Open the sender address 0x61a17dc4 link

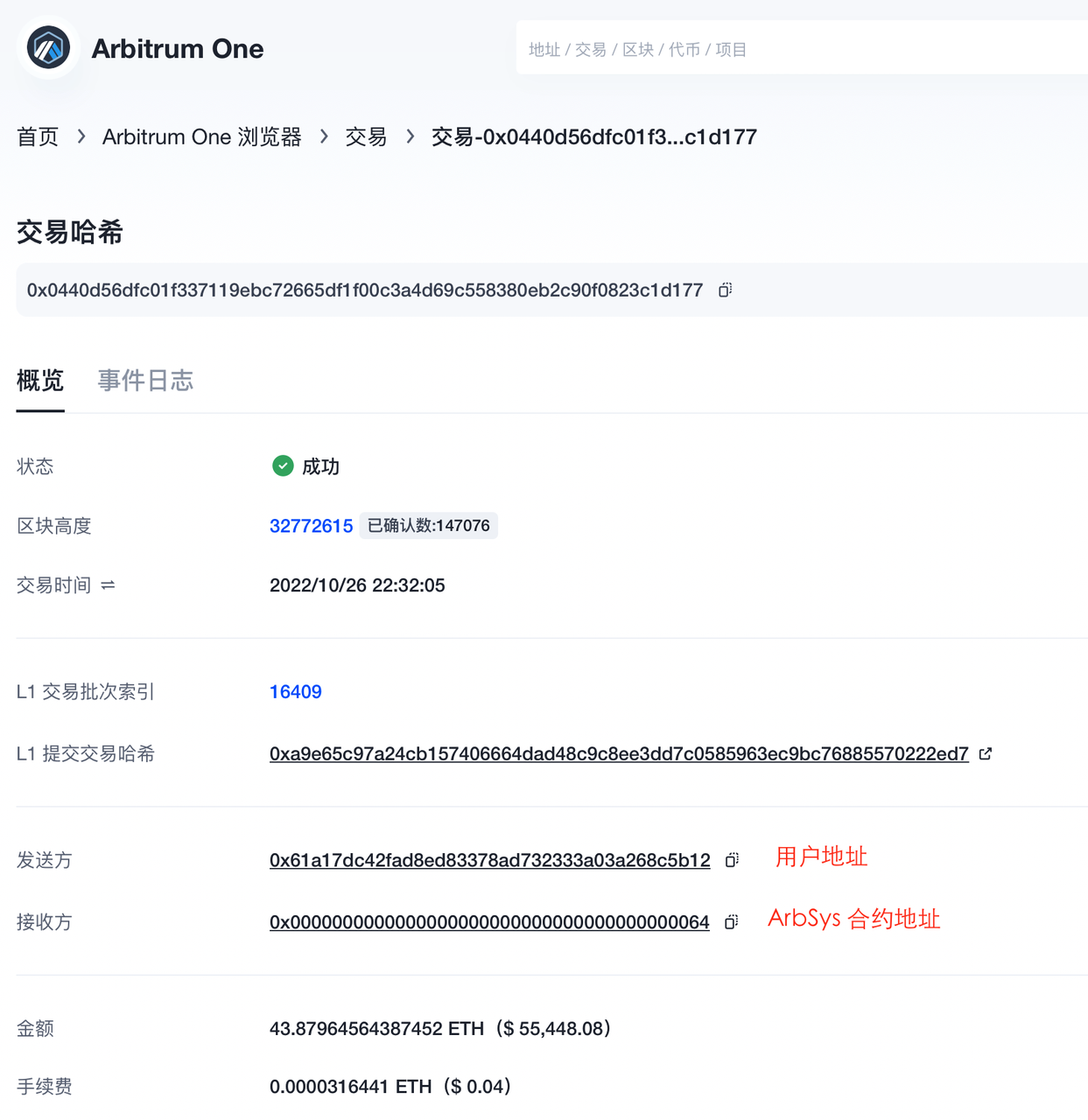pos(489,860)
